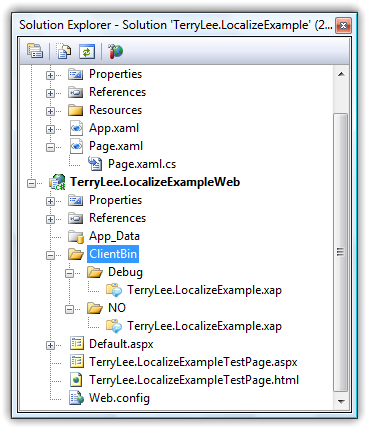Click the Page.xaml file icon
The image size is (368, 429).
pyautogui.click(x=76, y=146)
